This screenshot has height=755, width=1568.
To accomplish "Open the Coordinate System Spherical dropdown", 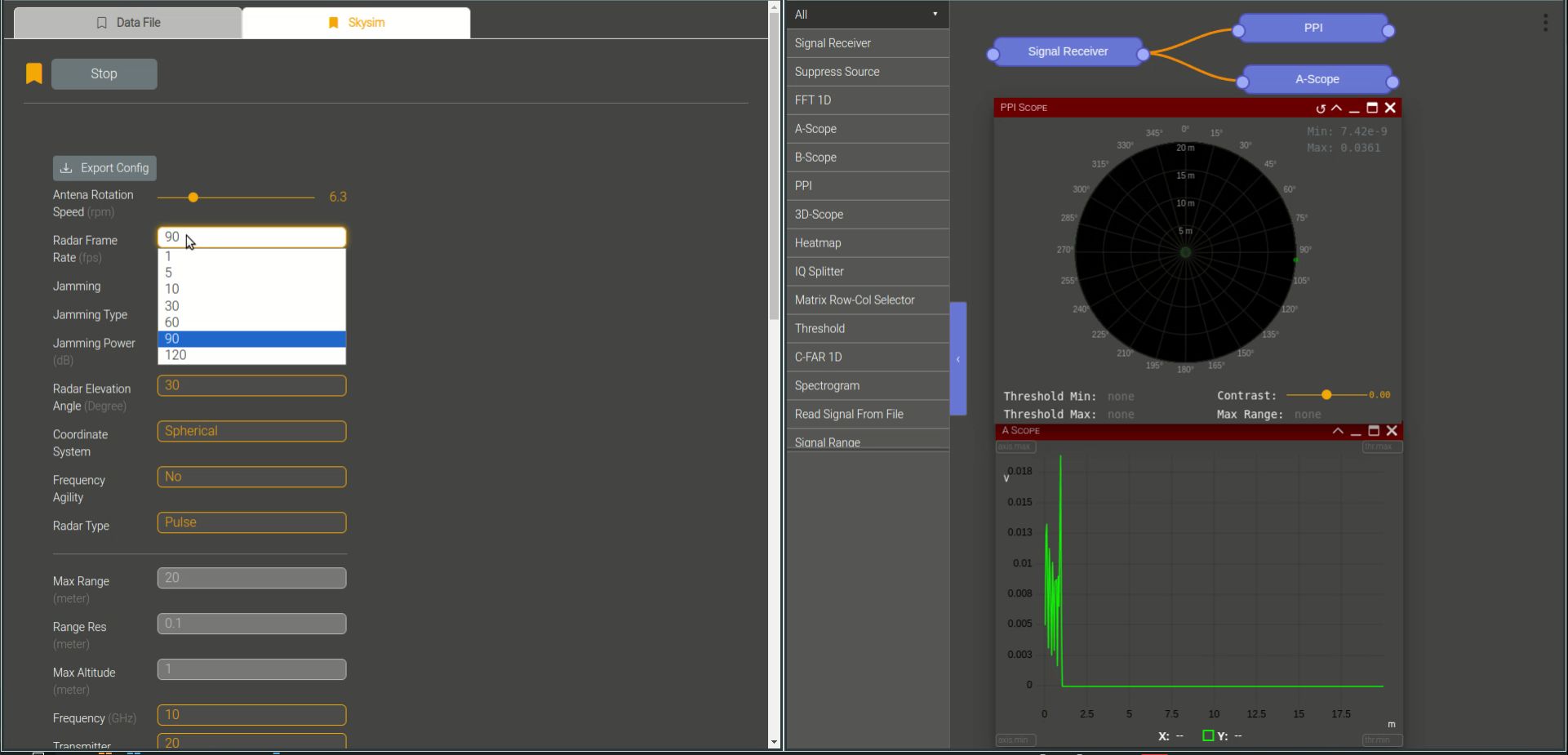I will pos(251,431).
